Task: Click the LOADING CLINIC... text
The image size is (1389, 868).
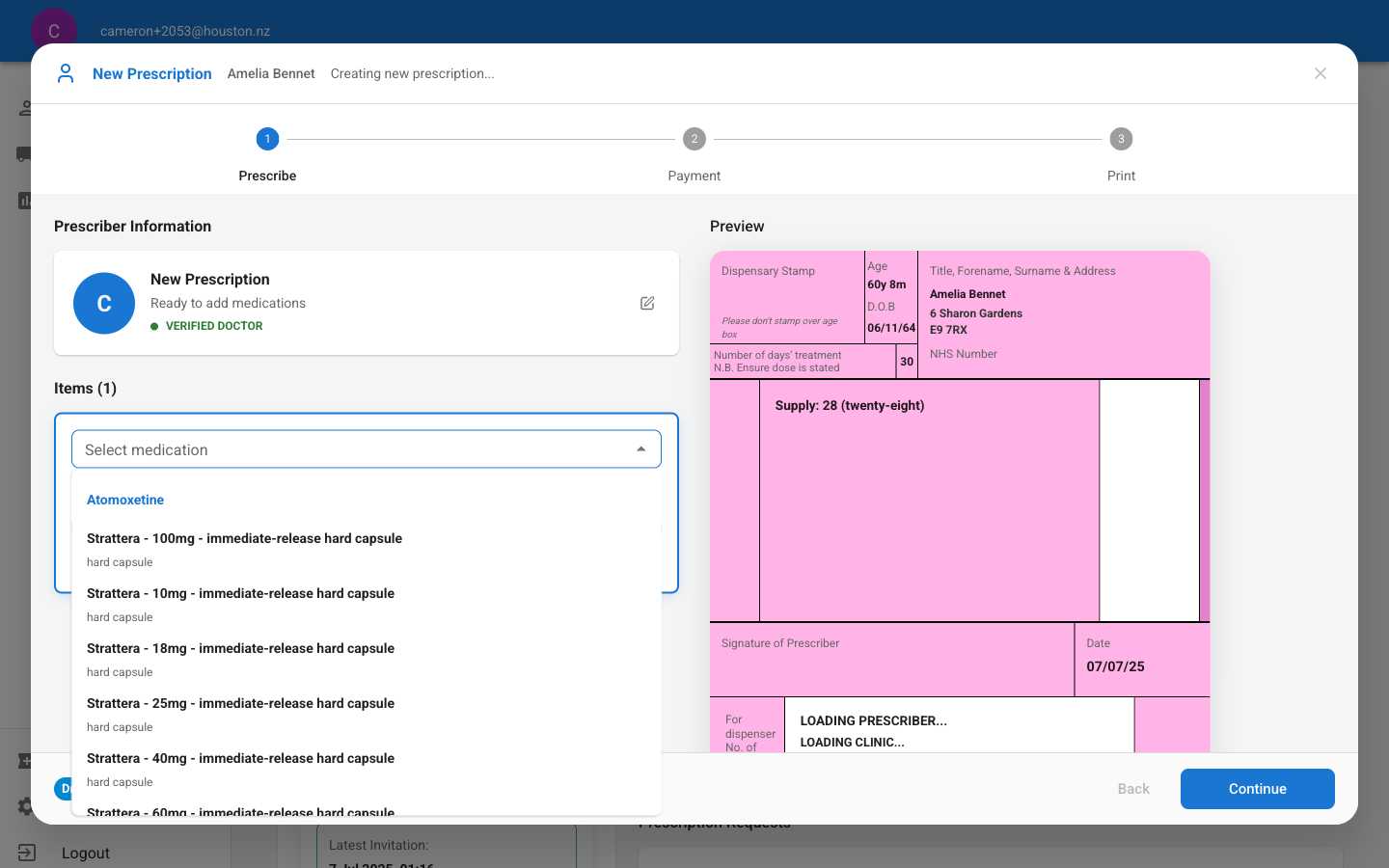Action: (x=853, y=742)
